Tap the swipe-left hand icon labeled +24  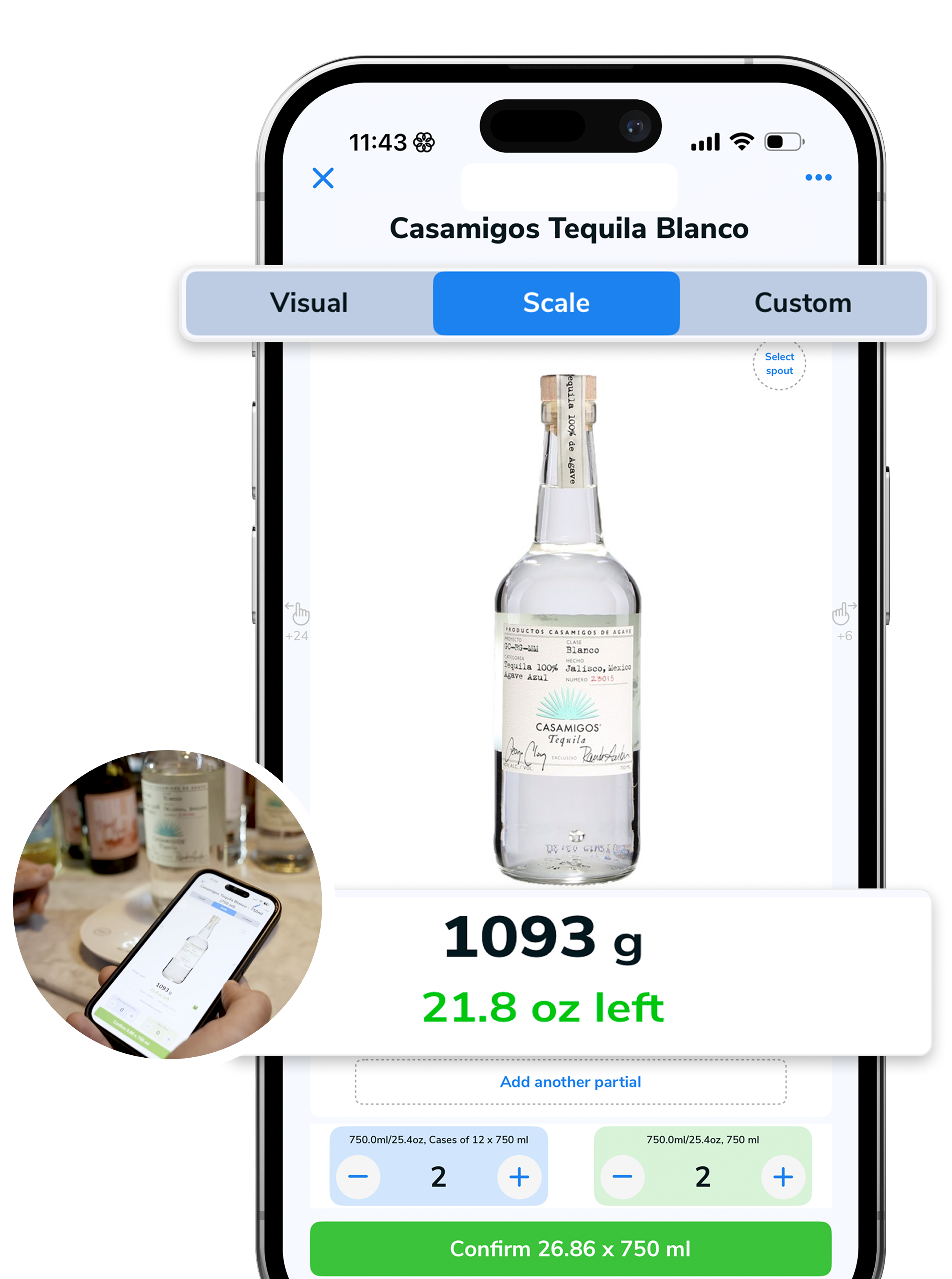click(297, 621)
